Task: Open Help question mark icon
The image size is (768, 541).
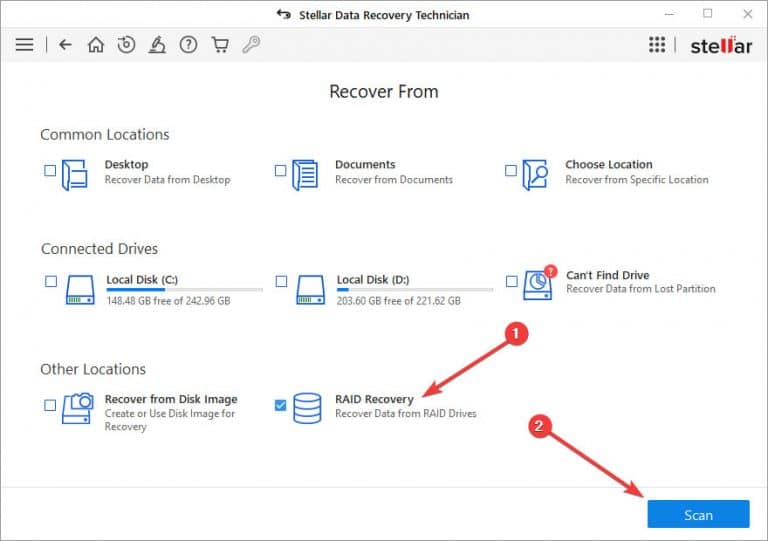Action: 189,45
